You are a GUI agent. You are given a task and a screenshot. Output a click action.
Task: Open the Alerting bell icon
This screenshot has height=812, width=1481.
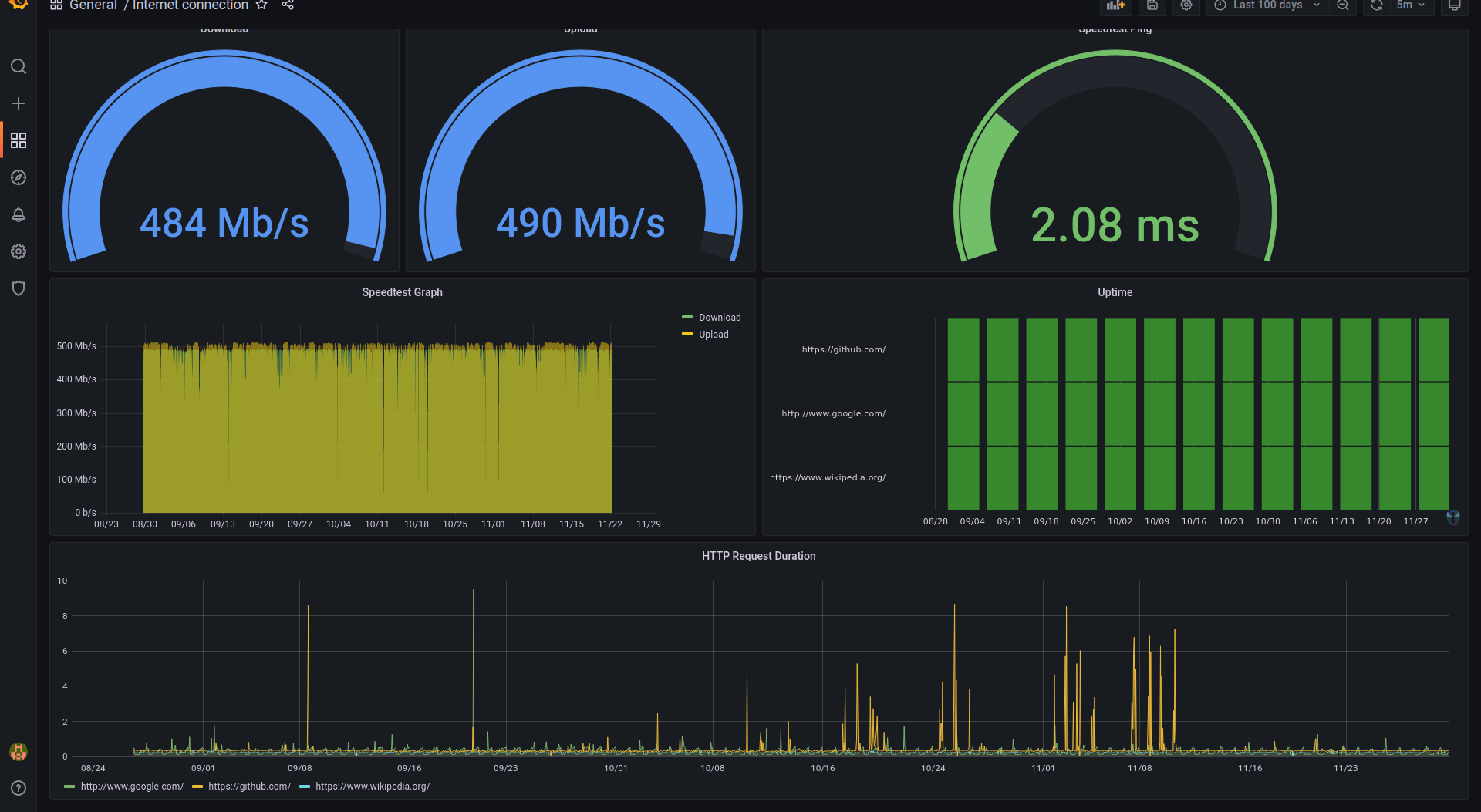[x=19, y=214]
